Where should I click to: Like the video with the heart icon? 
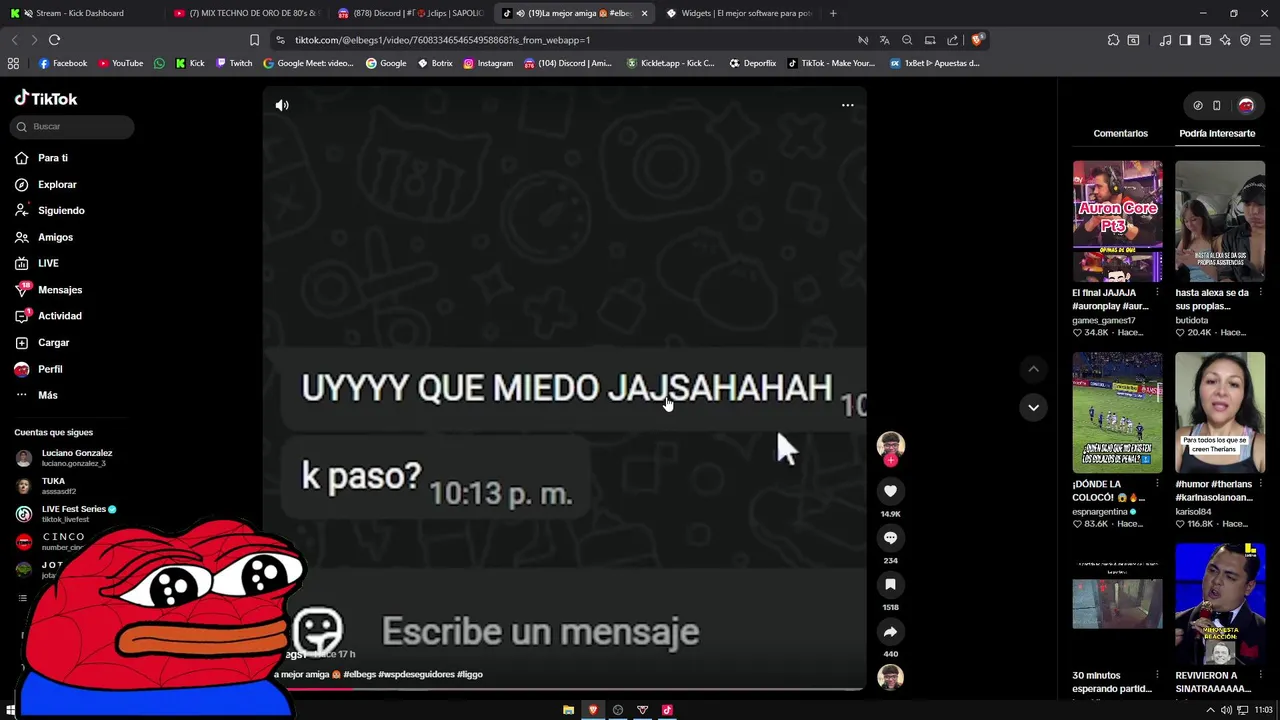[x=890, y=491]
